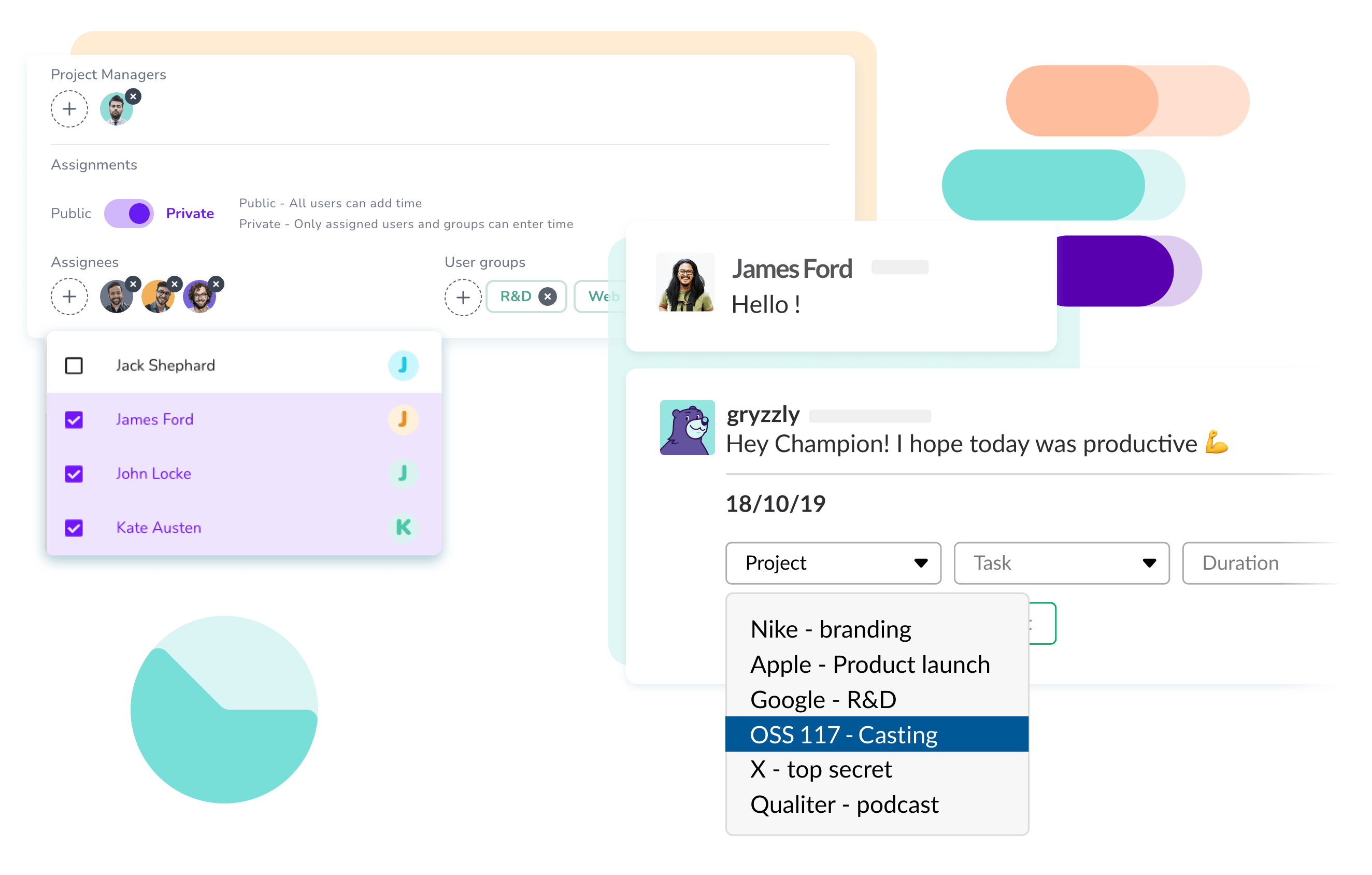This screenshot has height=875, width=1372.
Task: Click the add assignee icon
Action: (x=69, y=297)
